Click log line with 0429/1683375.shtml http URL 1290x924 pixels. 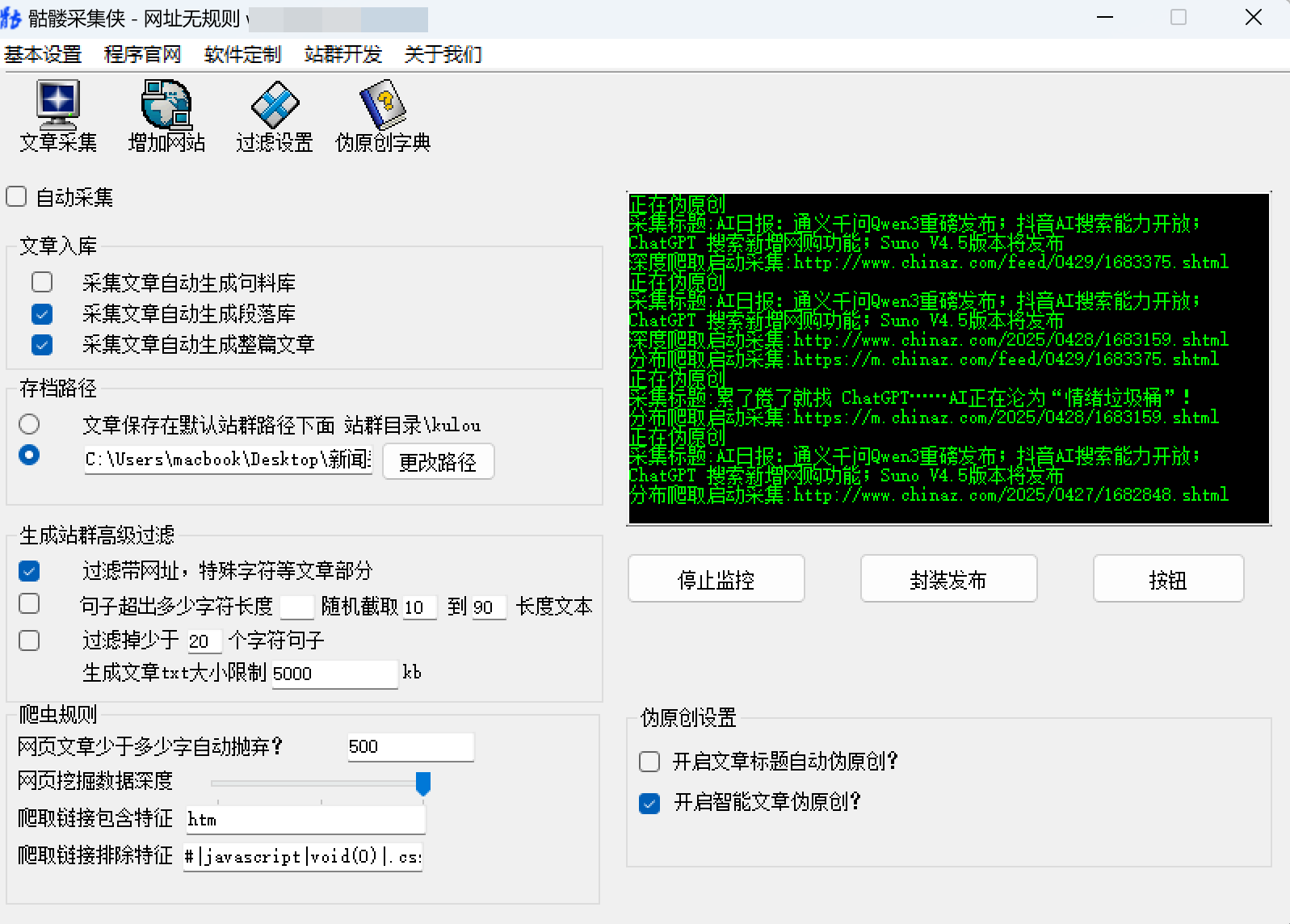[x=929, y=262]
